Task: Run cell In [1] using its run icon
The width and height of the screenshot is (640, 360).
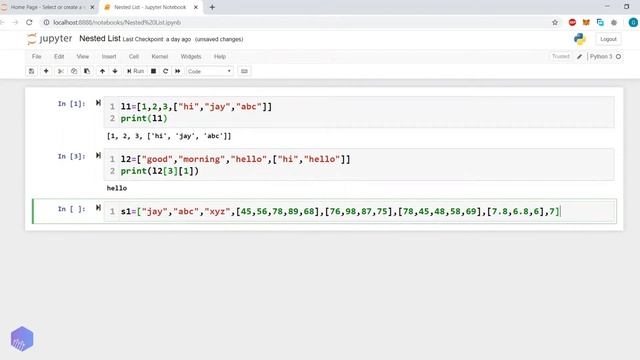Action: [x=98, y=103]
